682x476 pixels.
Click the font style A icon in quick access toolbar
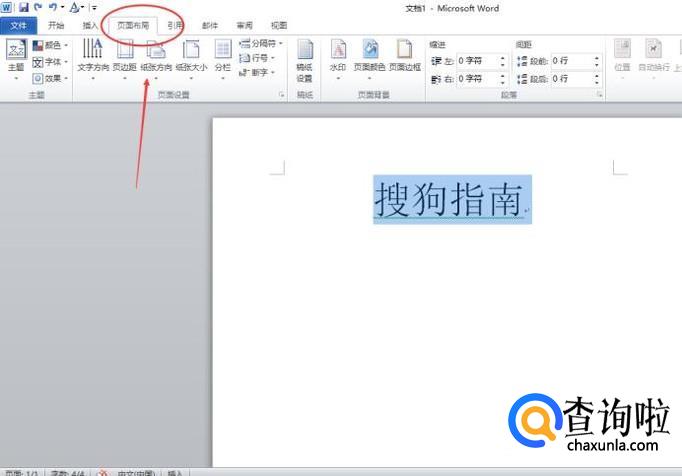pos(74,7)
